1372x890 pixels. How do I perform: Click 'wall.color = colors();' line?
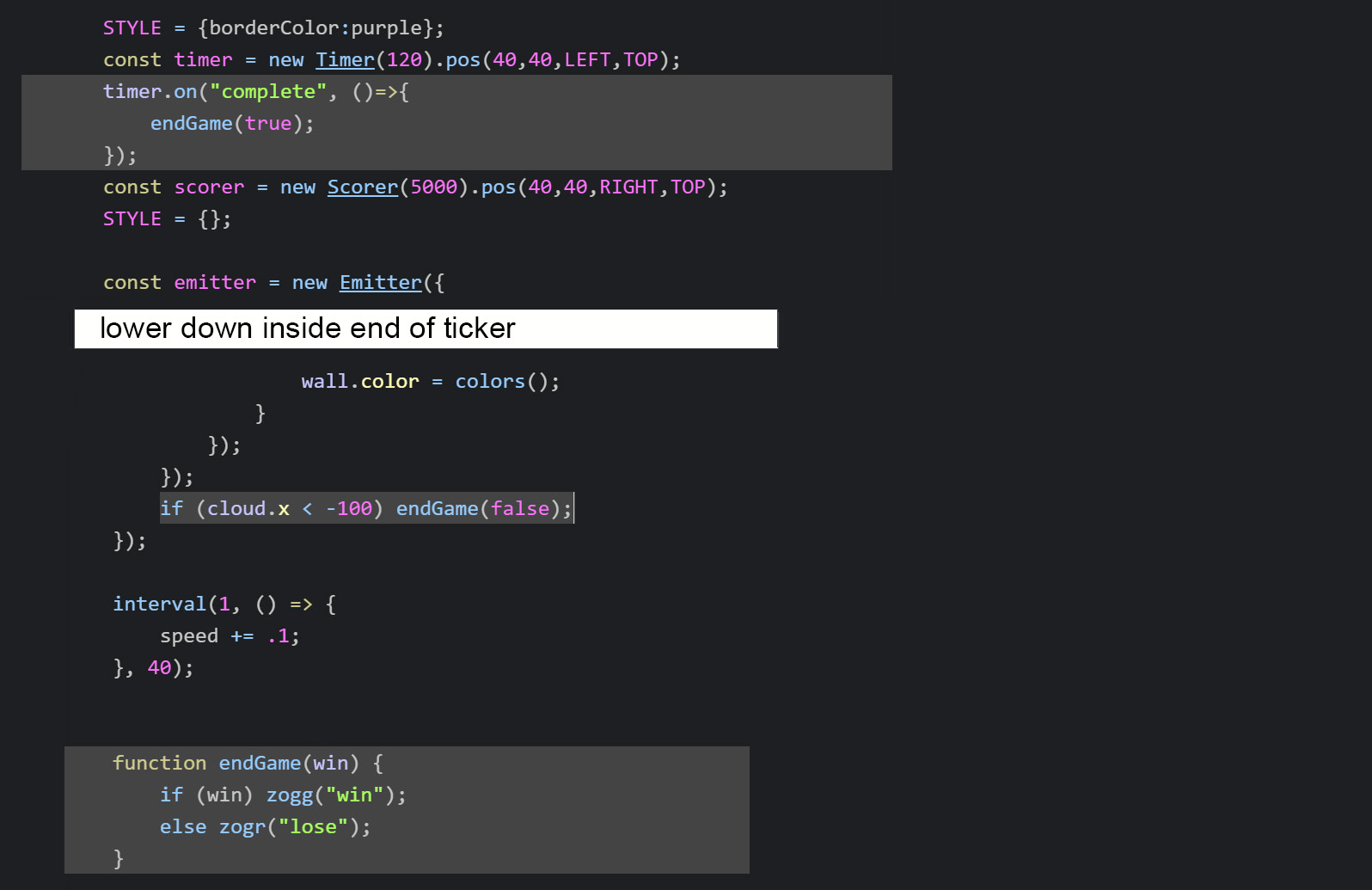(430, 382)
